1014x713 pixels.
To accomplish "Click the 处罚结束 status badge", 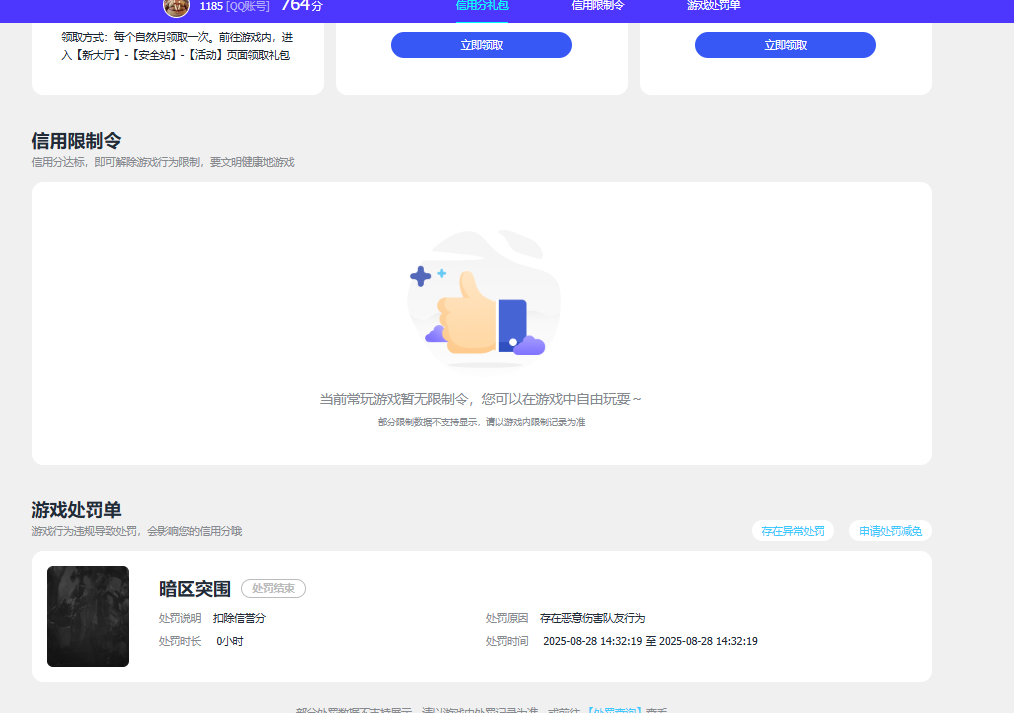I will [x=273, y=588].
